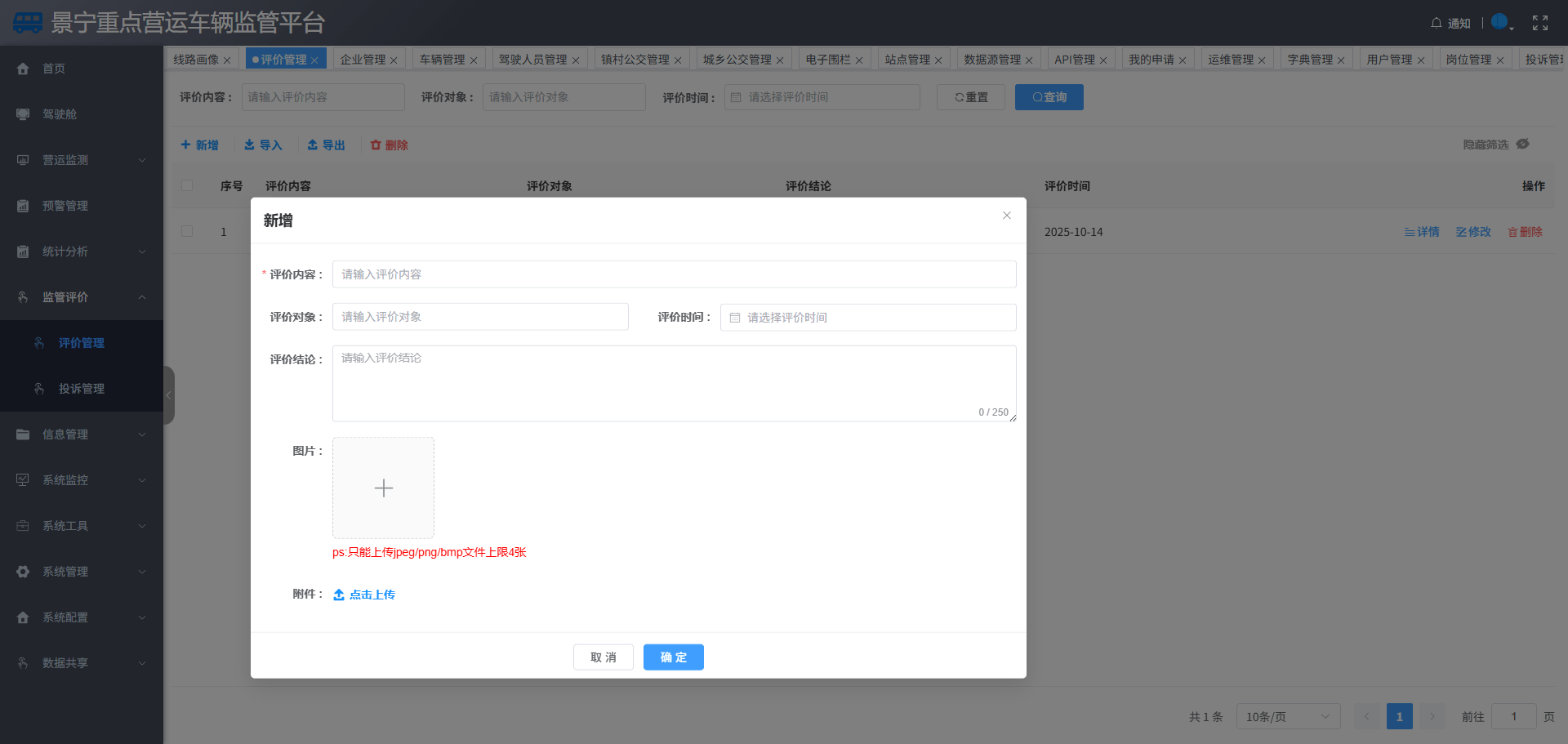
Task: Click the notification bell icon
Action: pos(1437,23)
